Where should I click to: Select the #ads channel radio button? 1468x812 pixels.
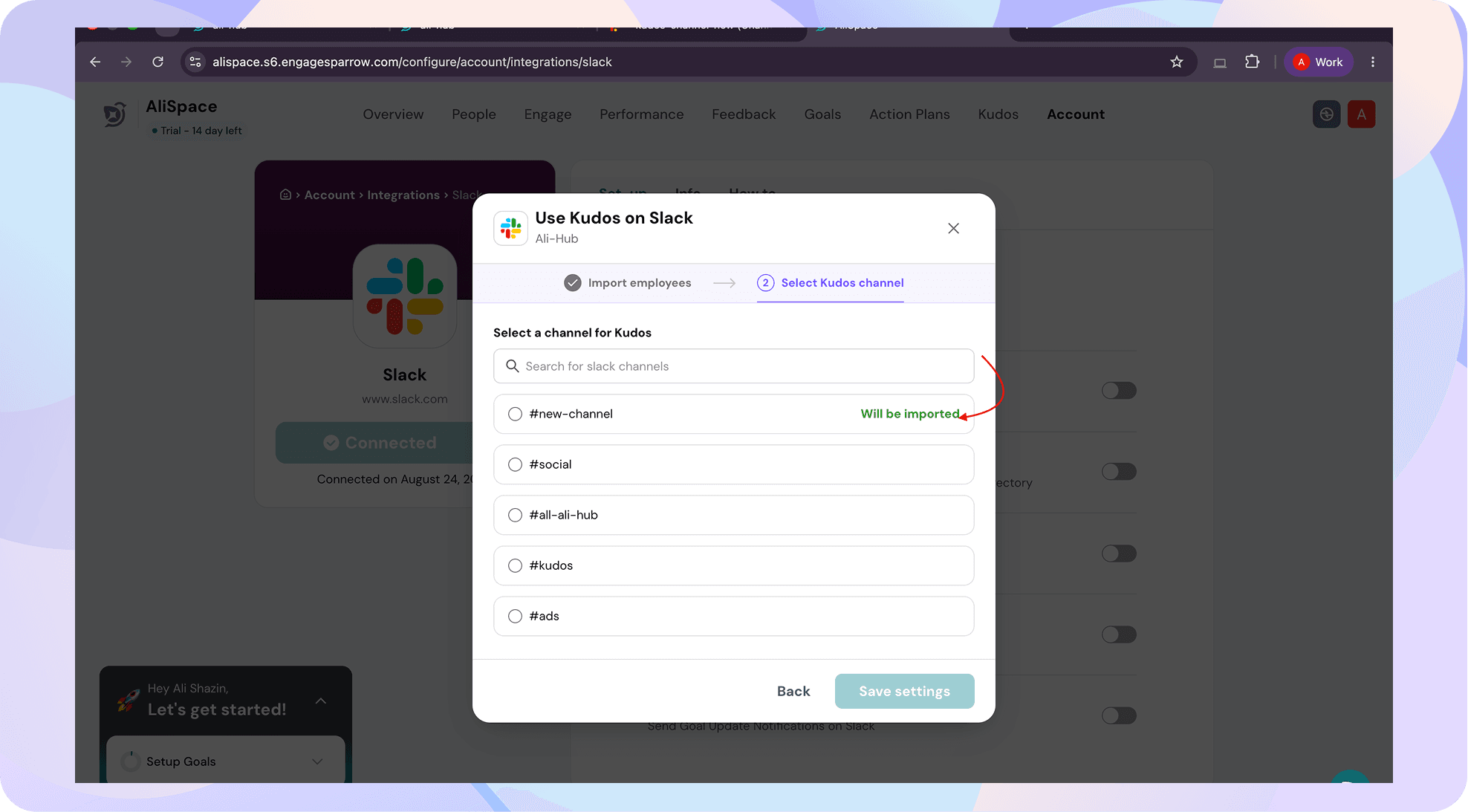515,616
